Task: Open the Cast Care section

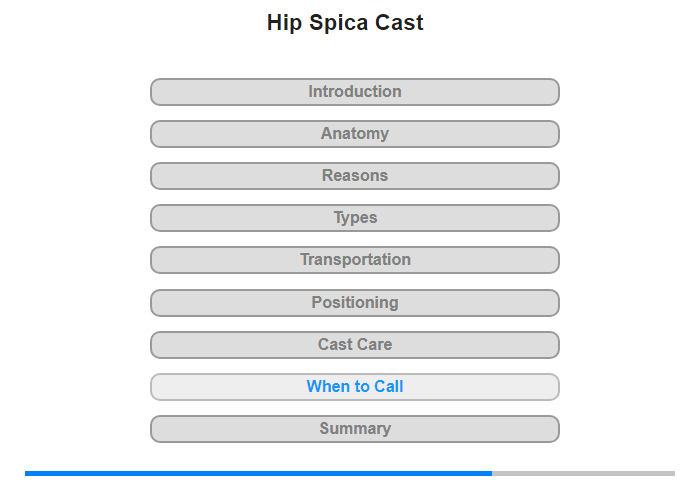Action: (355, 345)
